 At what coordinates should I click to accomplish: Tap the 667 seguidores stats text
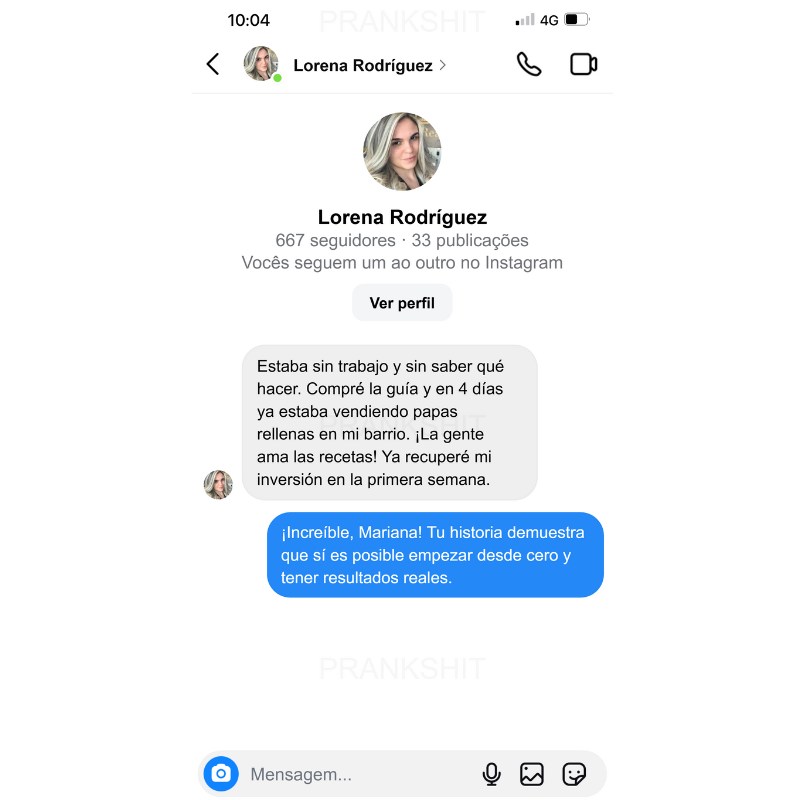click(x=335, y=240)
